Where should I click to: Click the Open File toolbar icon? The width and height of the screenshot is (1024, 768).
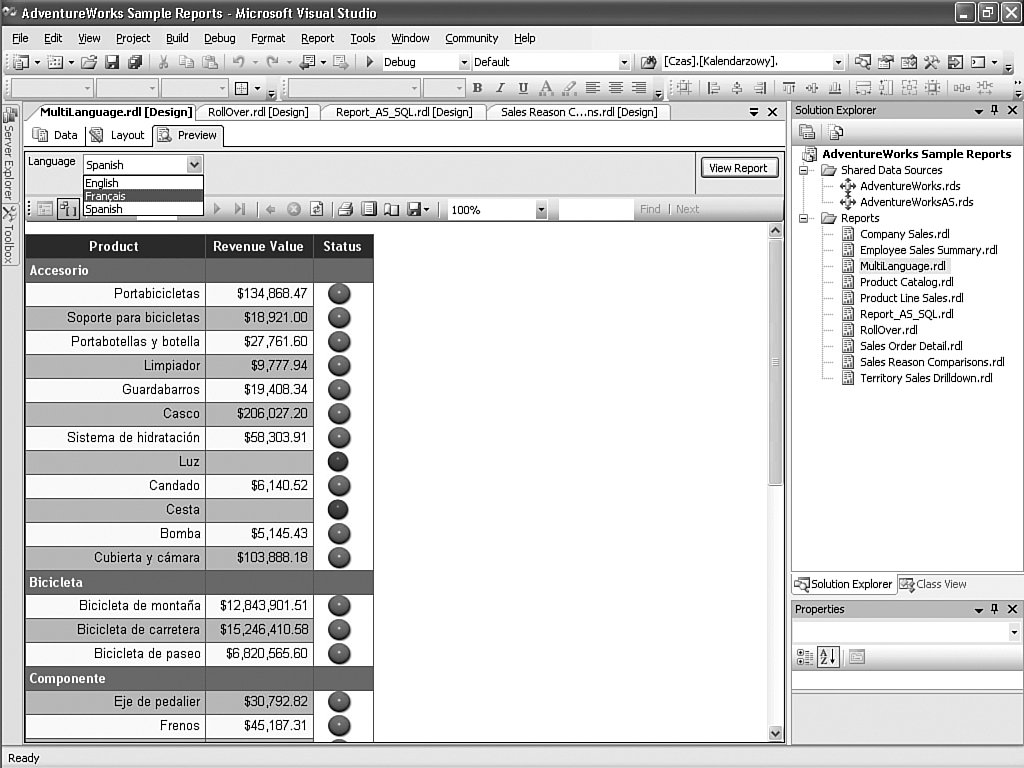click(89, 62)
